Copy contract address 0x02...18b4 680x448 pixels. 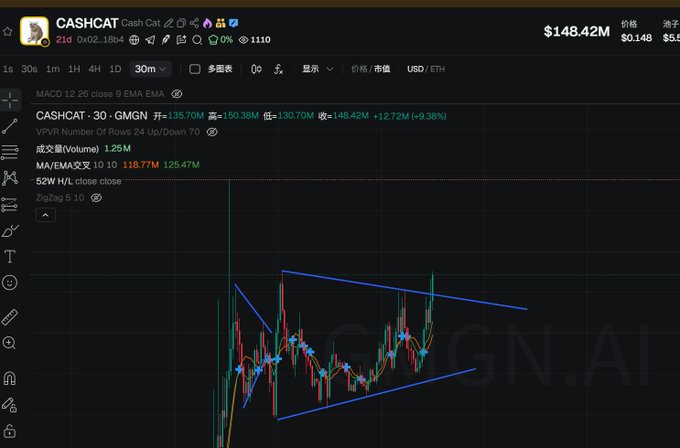(x=100, y=40)
